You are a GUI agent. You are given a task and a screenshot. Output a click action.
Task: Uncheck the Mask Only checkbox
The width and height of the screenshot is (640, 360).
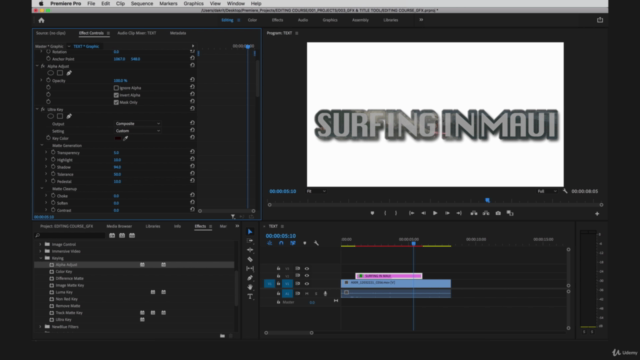pyautogui.click(x=116, y=102)
